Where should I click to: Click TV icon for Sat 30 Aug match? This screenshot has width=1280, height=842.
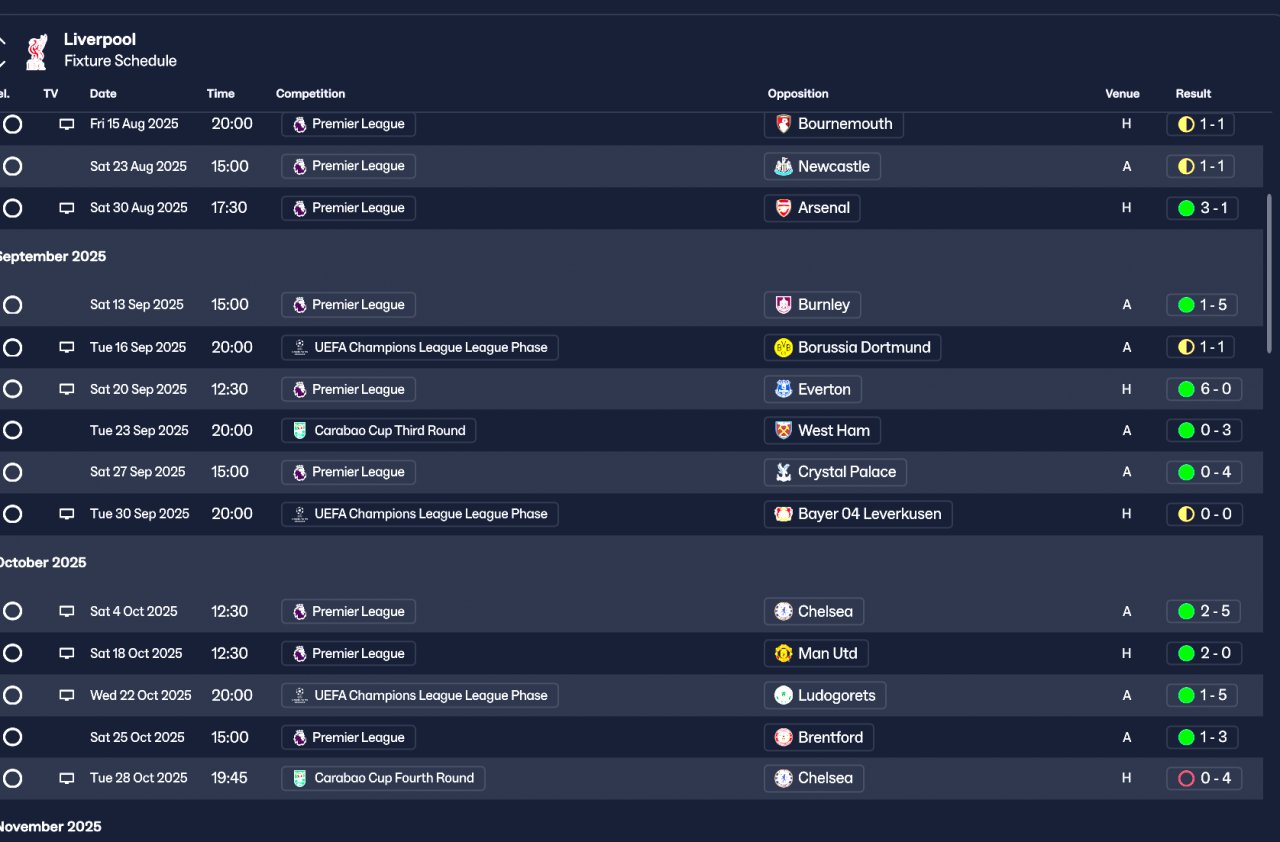pyautogui.click(x=67, y=208)
